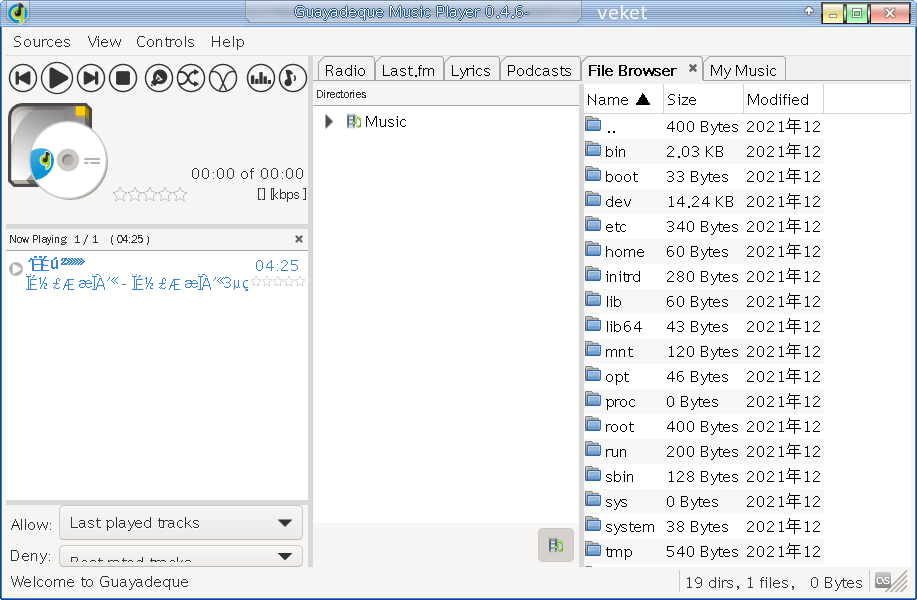This screenshot has width=917, height=600.
Task: Set the current track rating using the player stars
Action: click(x=150, y=194)
